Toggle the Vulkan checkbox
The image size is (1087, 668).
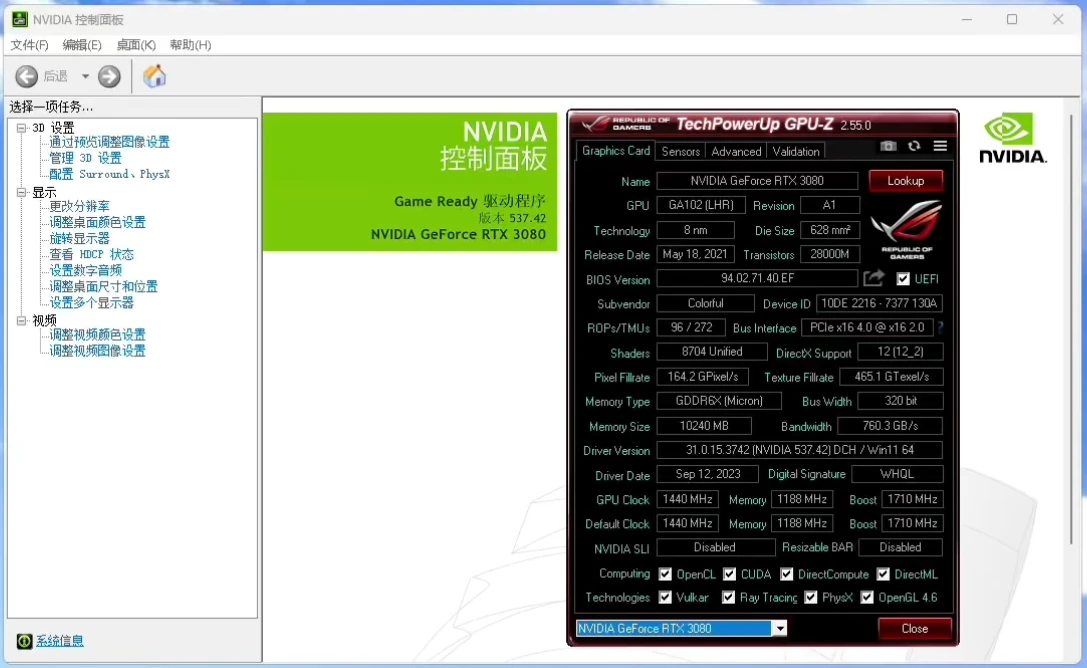665,597
